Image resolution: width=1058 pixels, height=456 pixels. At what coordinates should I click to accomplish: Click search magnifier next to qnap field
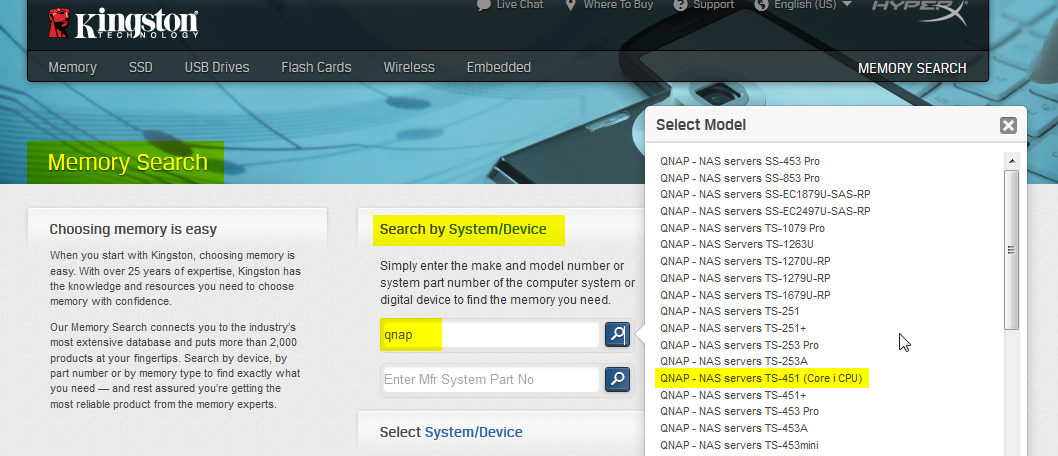pos(618,334)
